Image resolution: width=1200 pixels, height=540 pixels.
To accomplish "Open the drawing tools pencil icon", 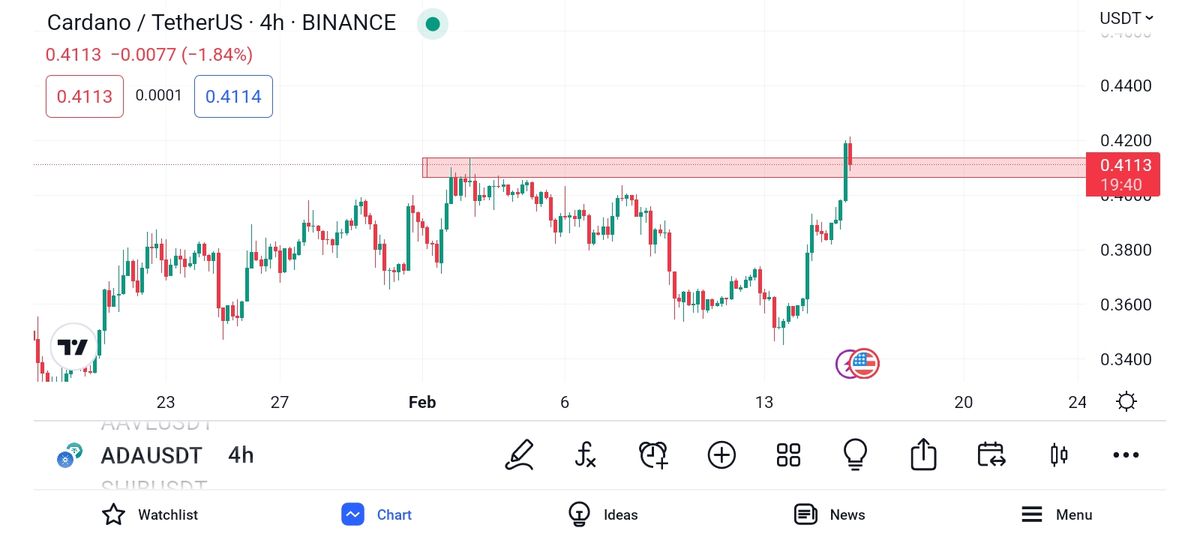I will coord(520,455).
